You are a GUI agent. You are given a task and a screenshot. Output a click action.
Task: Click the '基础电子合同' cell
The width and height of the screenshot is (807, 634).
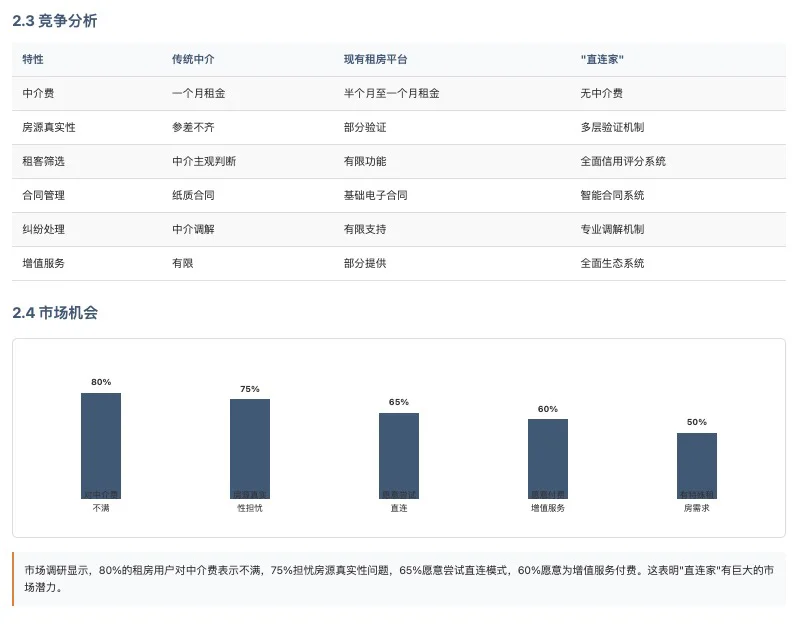click(x=376, y=195)
